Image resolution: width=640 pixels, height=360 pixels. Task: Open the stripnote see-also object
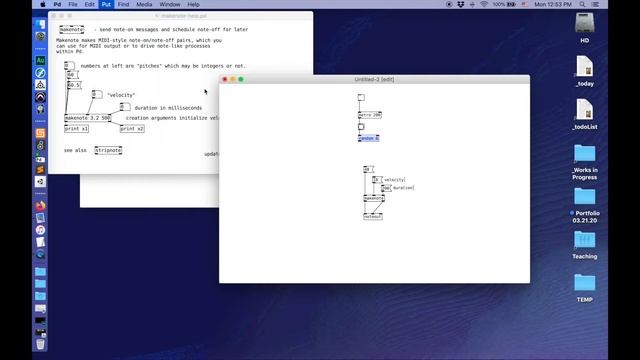[x=108, y=150]
